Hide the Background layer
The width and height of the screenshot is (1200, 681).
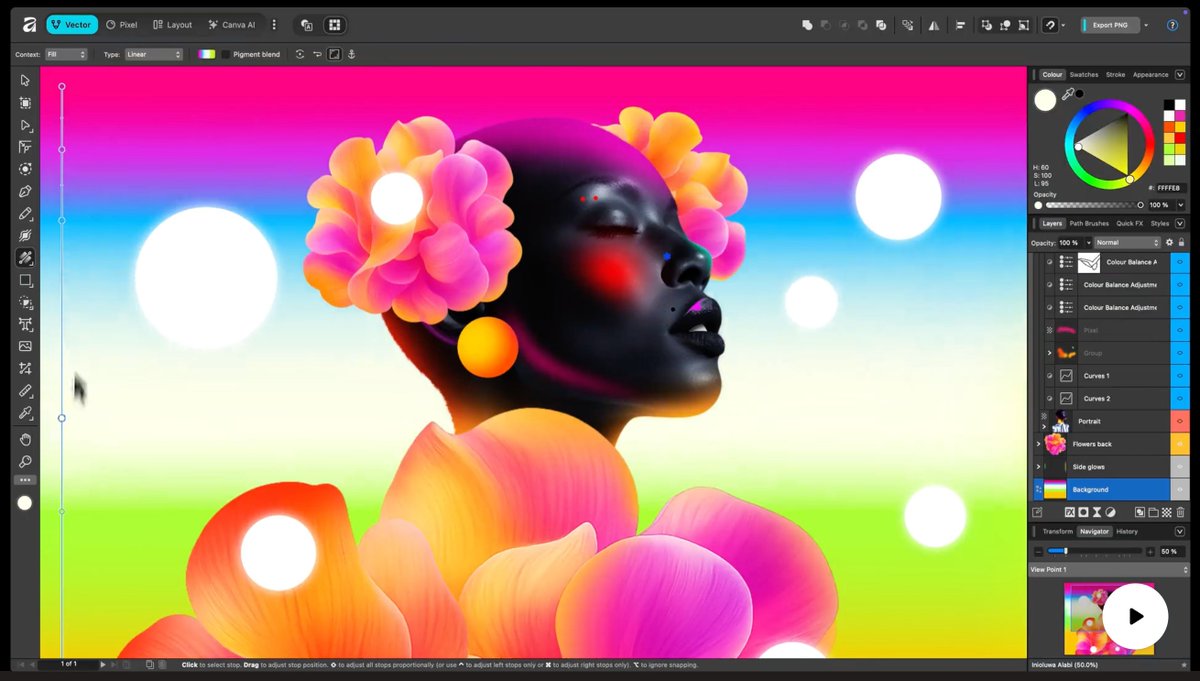1180,489
